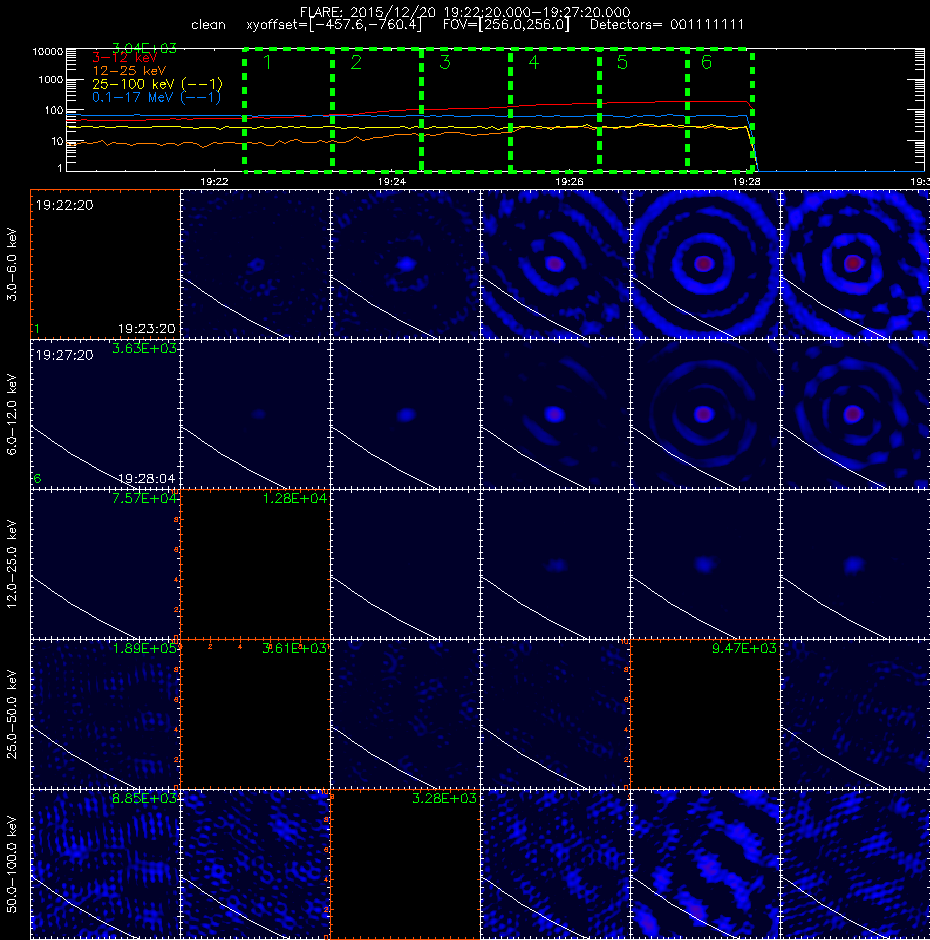
Task: Click the 6.0-12.0 keV row label
Action: point(11,414)
